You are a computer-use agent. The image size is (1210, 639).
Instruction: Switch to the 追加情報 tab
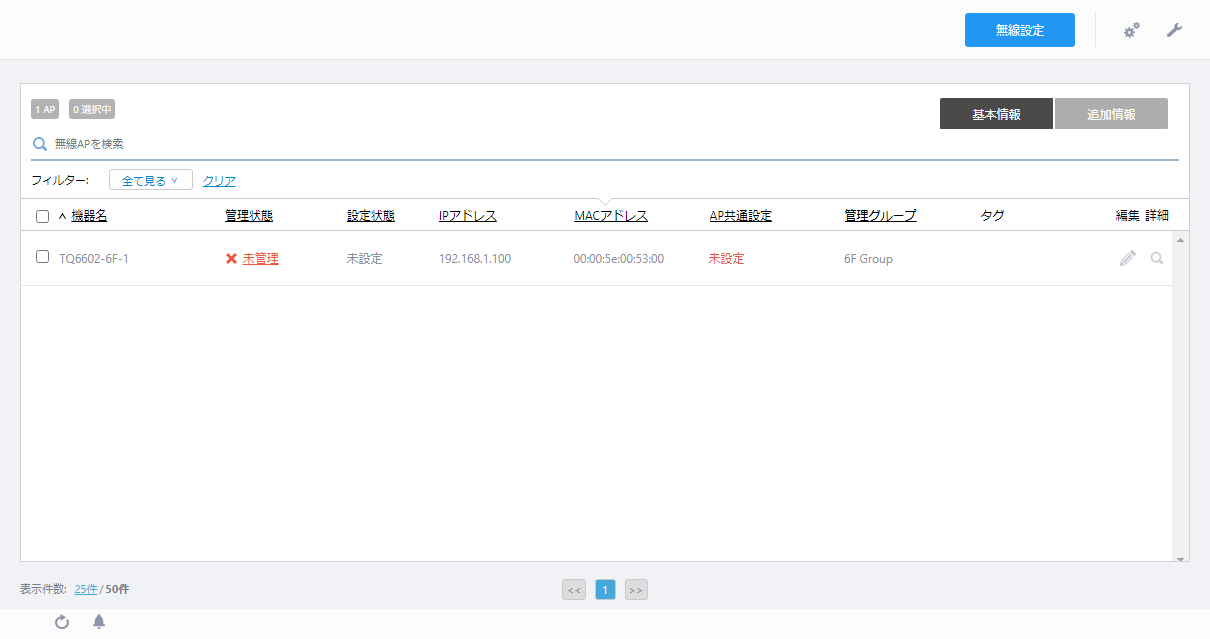pos(1111,114)
